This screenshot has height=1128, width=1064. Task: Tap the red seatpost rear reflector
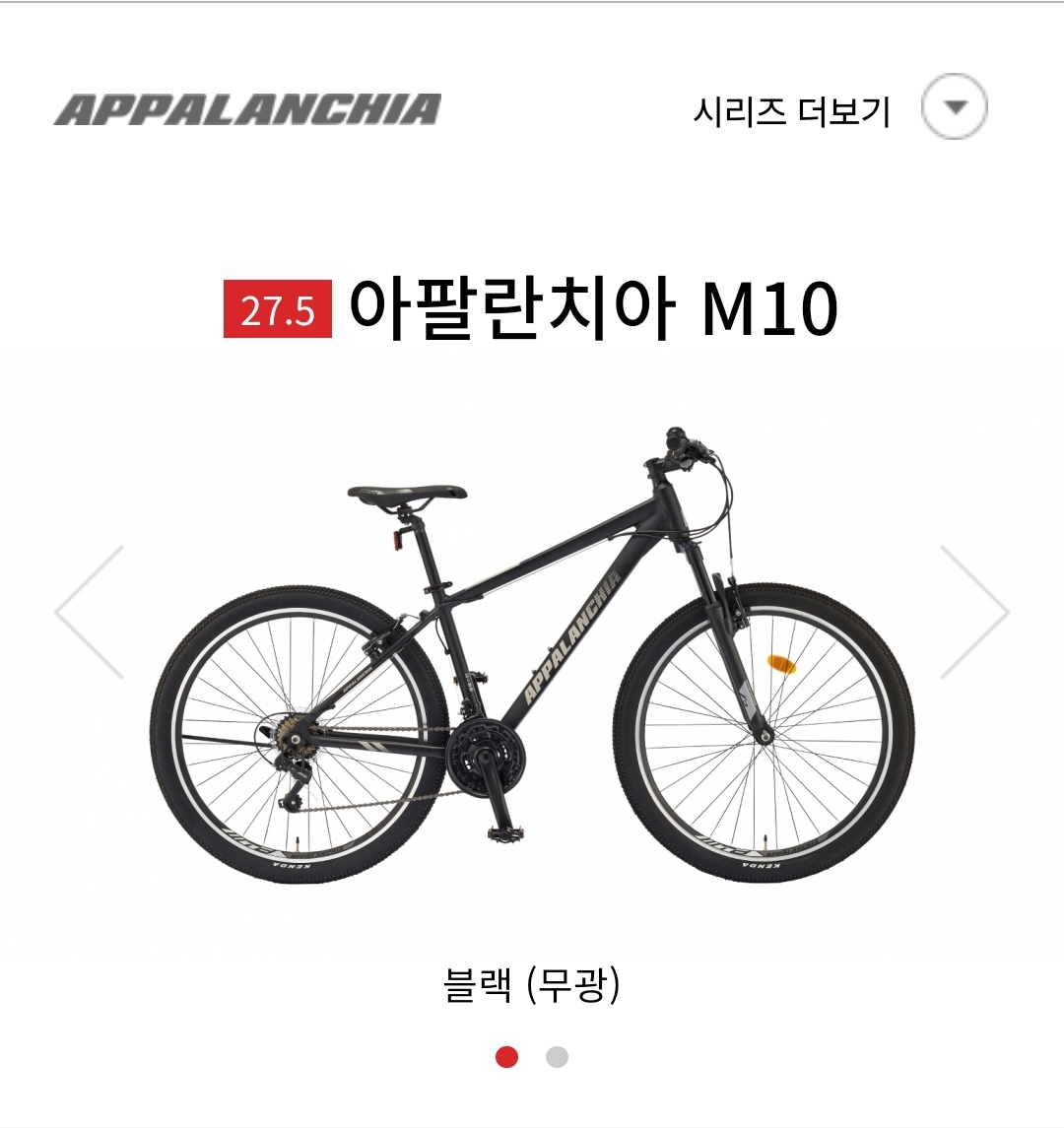pos(396,540)
